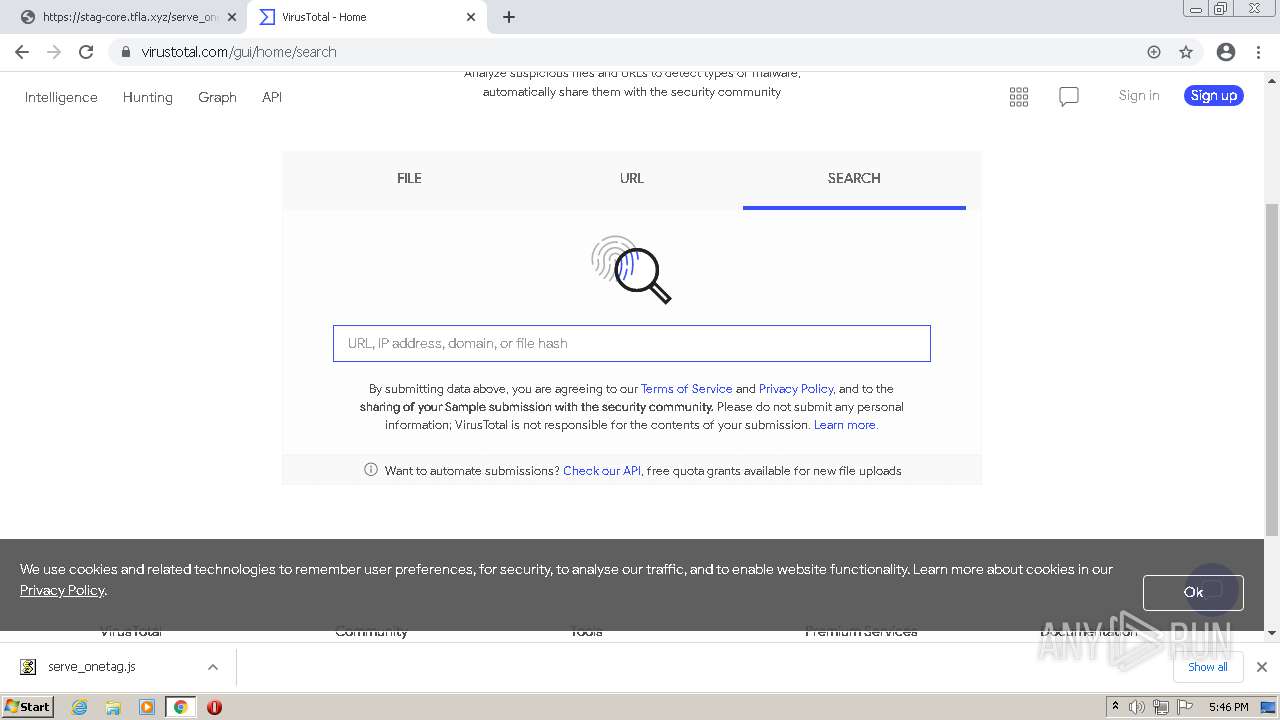Viewport: 1280px width, 720px height.
Task: Close the VirusTotal - Home tab
Action: point(471,17)
